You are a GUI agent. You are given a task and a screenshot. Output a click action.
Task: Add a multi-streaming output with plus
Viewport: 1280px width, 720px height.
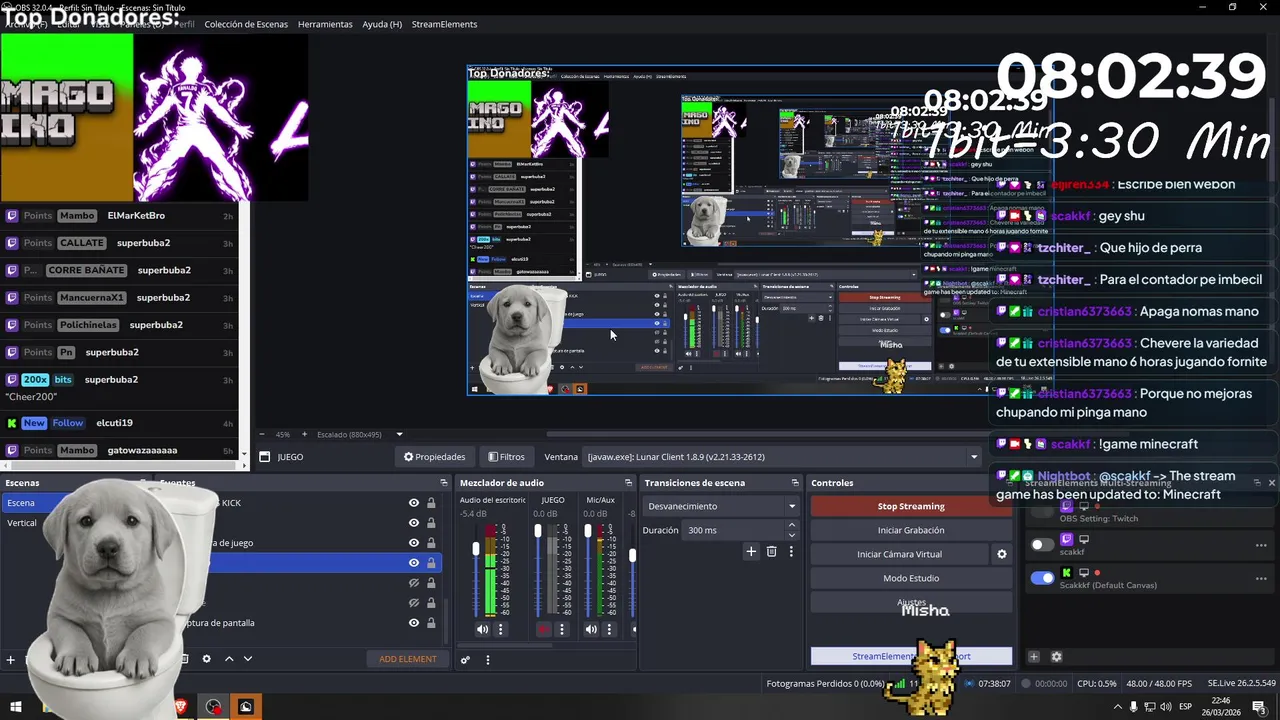[1034, 657]
